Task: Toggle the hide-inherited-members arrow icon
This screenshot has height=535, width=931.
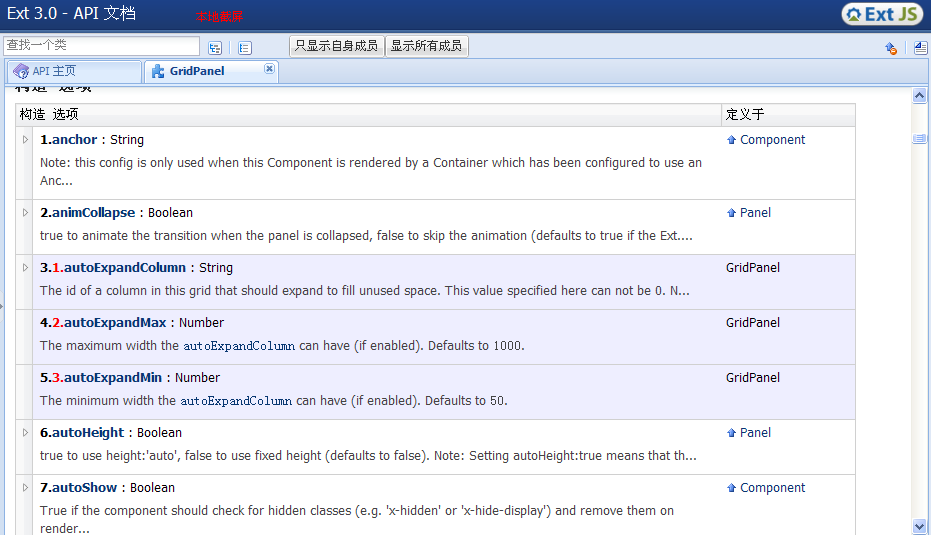Action: 891,48
